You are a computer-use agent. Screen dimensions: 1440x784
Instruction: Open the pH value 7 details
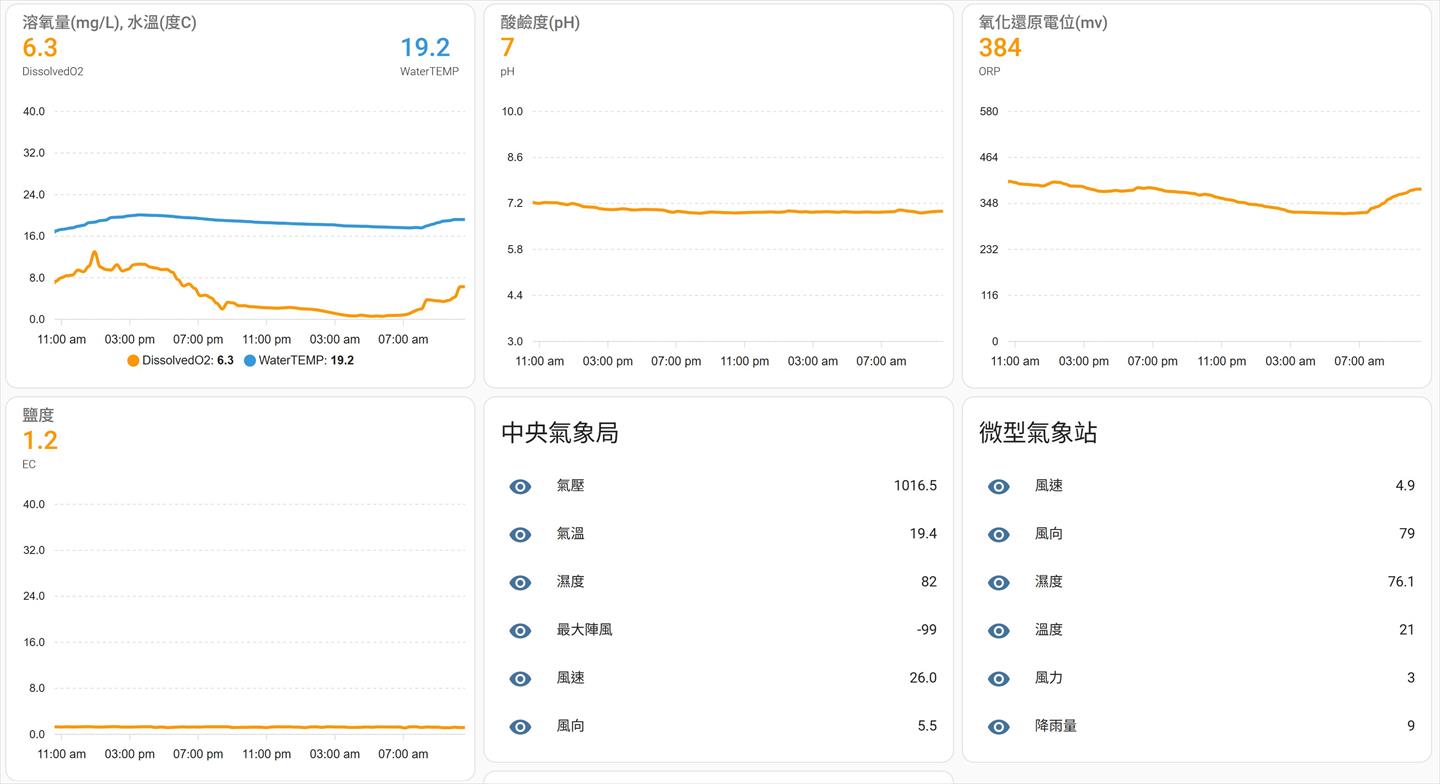(507, 48)
